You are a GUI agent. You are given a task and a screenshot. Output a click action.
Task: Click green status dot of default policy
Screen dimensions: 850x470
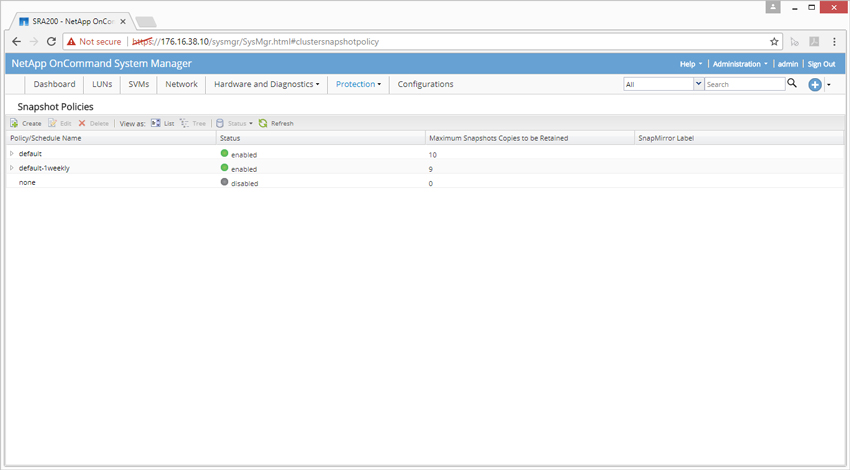224,153
